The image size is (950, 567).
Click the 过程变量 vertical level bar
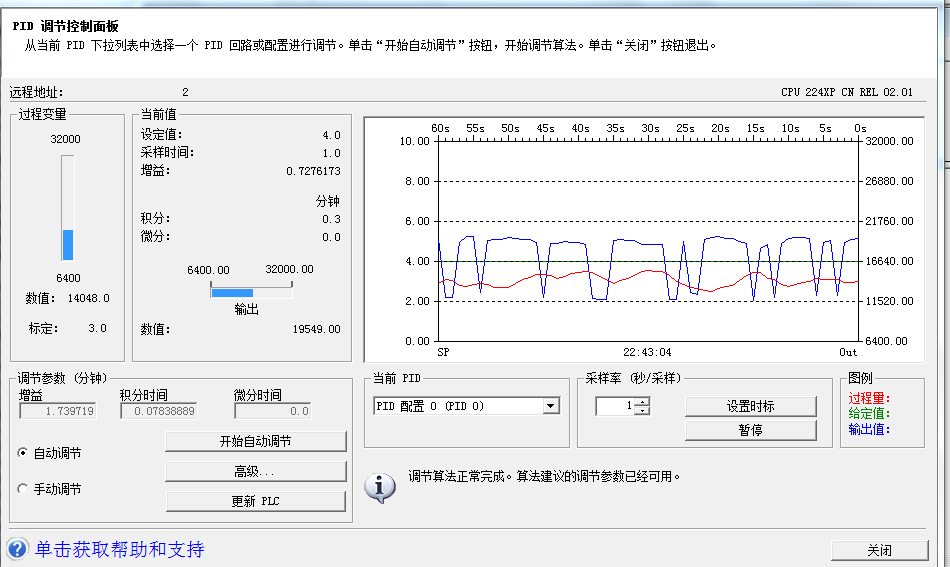coord(68,208)
